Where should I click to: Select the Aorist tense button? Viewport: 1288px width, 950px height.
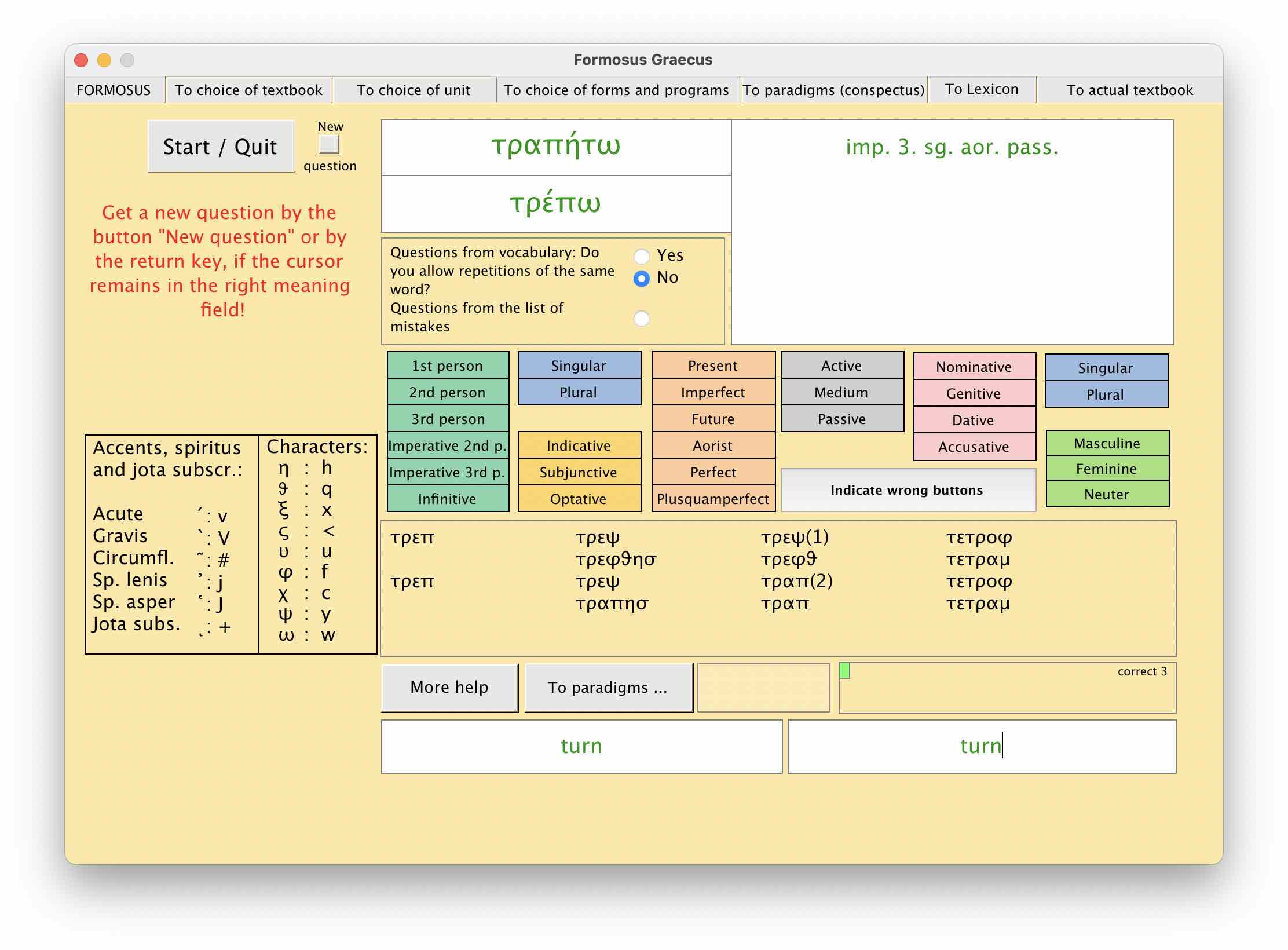tap(713, 445)
